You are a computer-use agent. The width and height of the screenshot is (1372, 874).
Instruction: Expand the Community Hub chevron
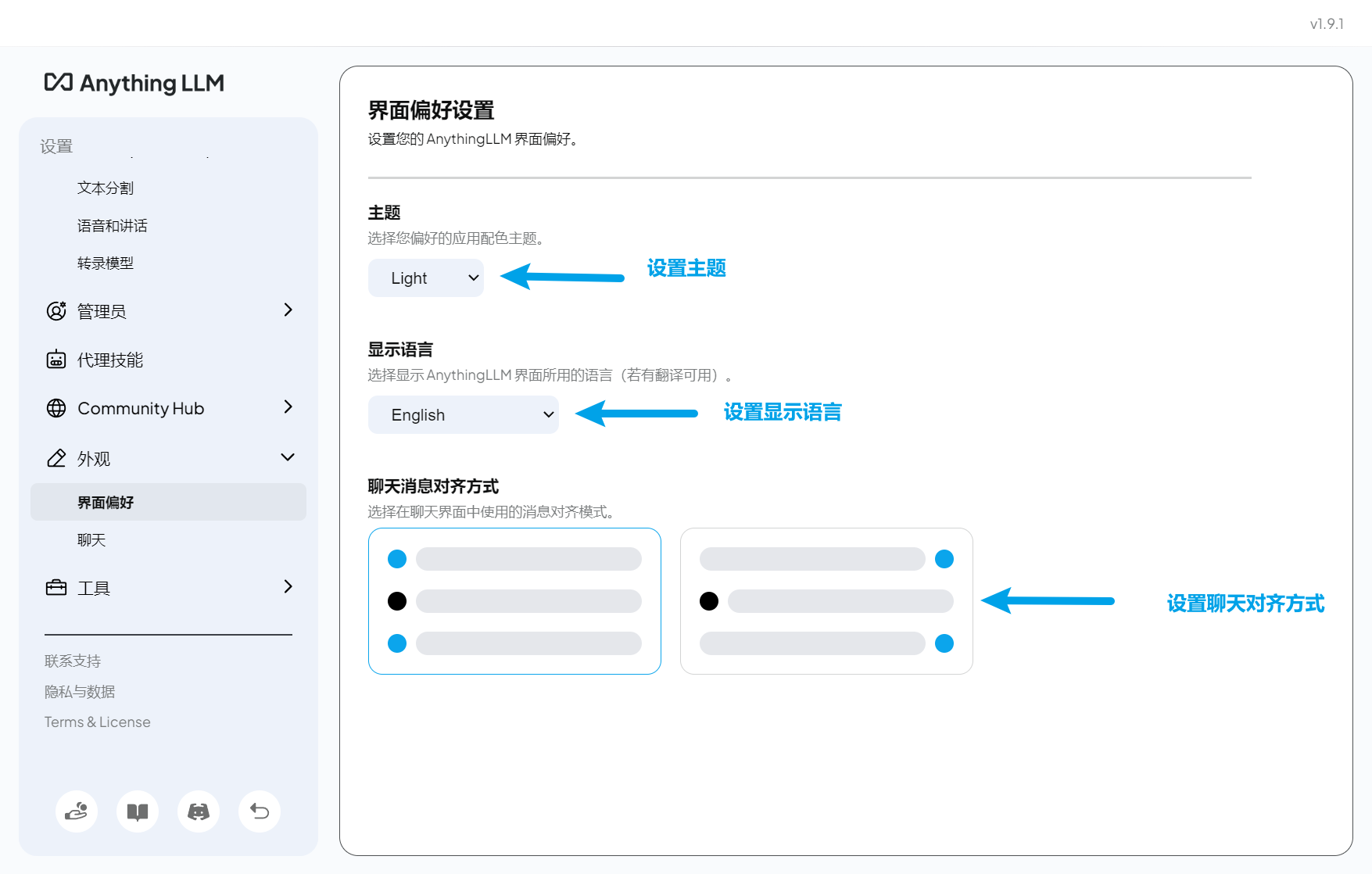288,407
